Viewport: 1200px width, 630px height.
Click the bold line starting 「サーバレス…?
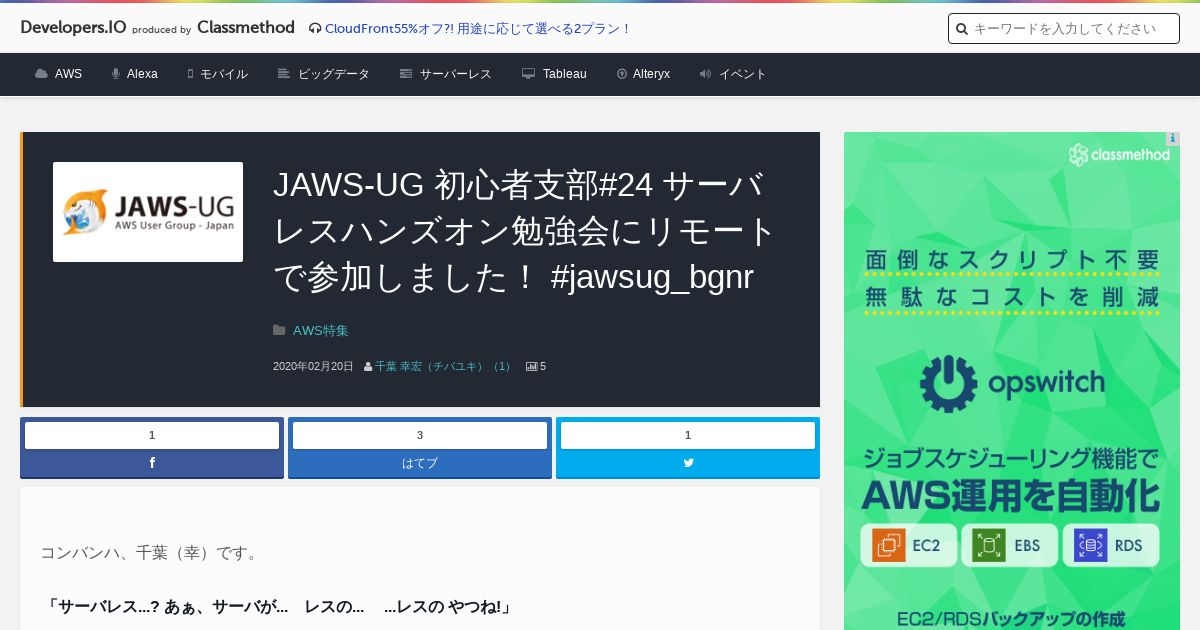pos(278,606)
